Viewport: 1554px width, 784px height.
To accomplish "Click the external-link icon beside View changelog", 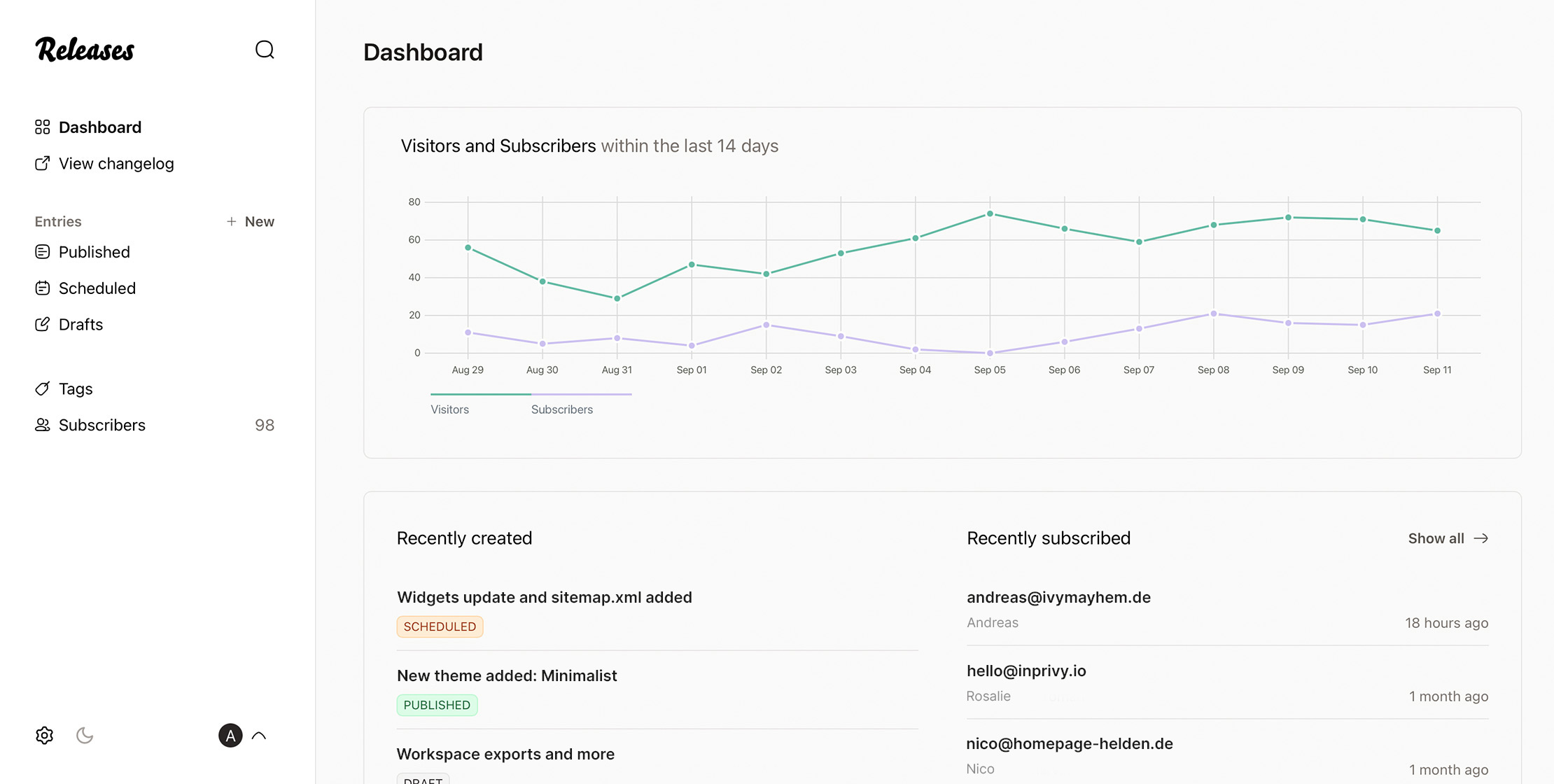I will click(x=42, y=163).
